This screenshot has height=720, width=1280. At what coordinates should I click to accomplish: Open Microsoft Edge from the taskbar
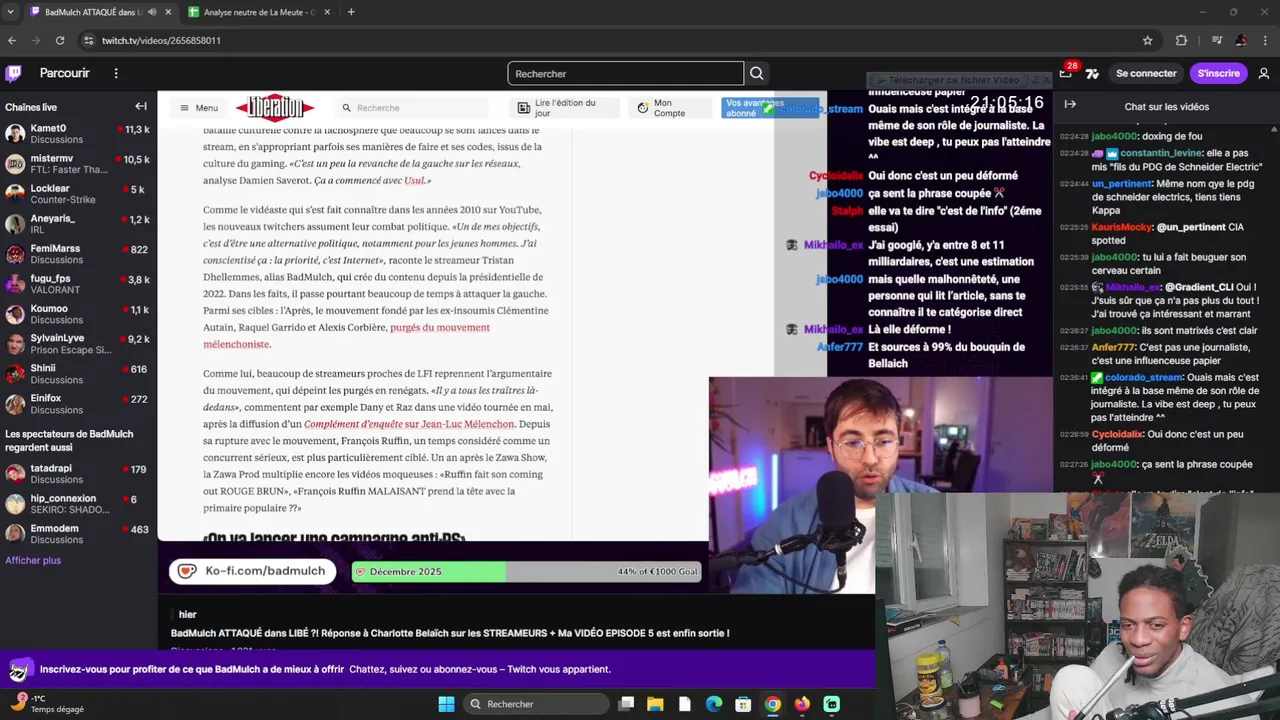point(714,704)
